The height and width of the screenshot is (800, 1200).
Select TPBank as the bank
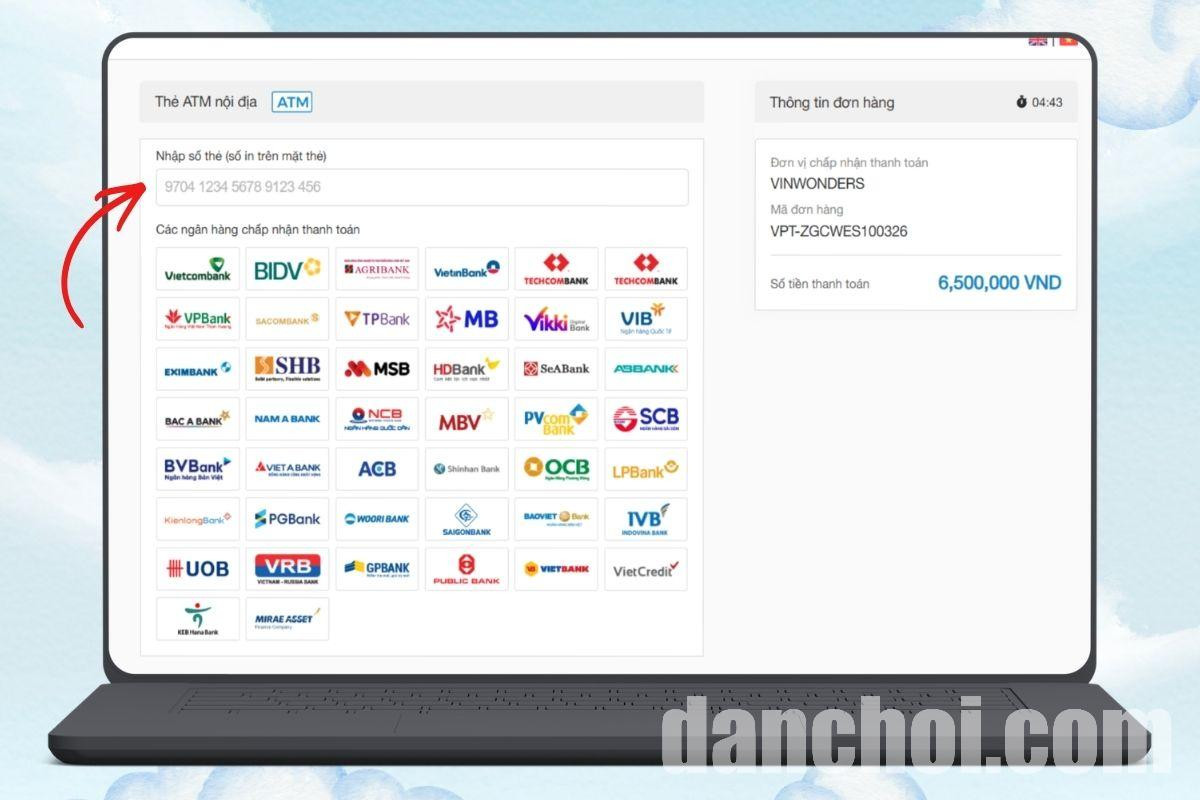[x=377, y=319]
